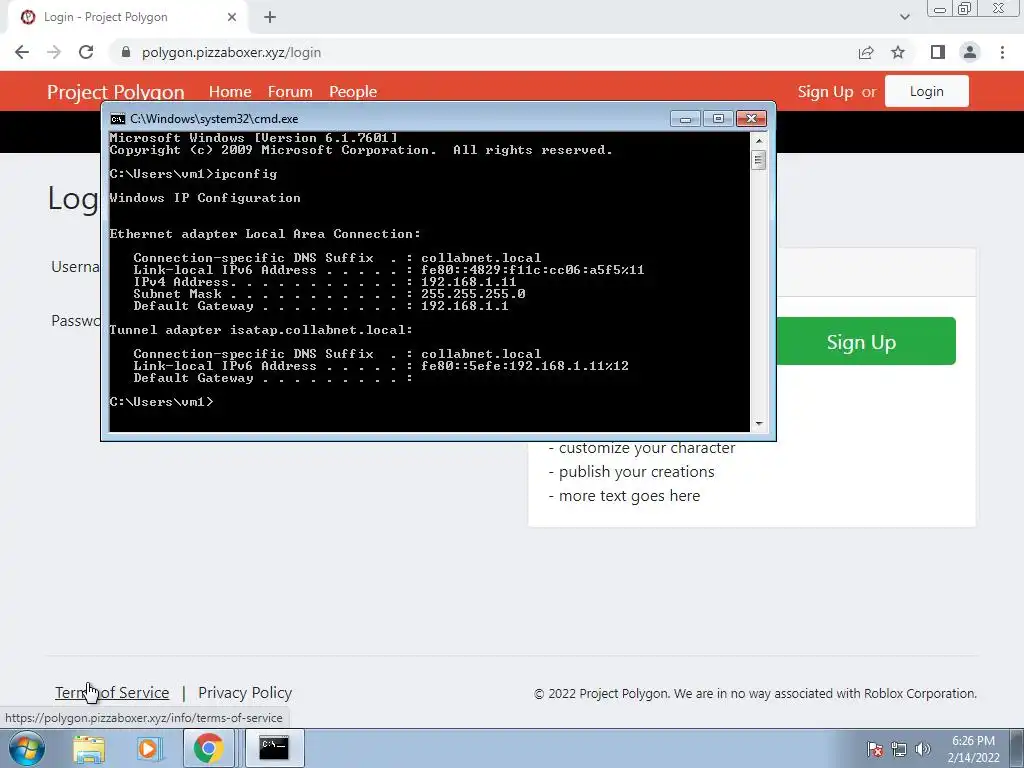
Task: Click the cmd scrollbar thumb
Action: (x=758, y=160)
